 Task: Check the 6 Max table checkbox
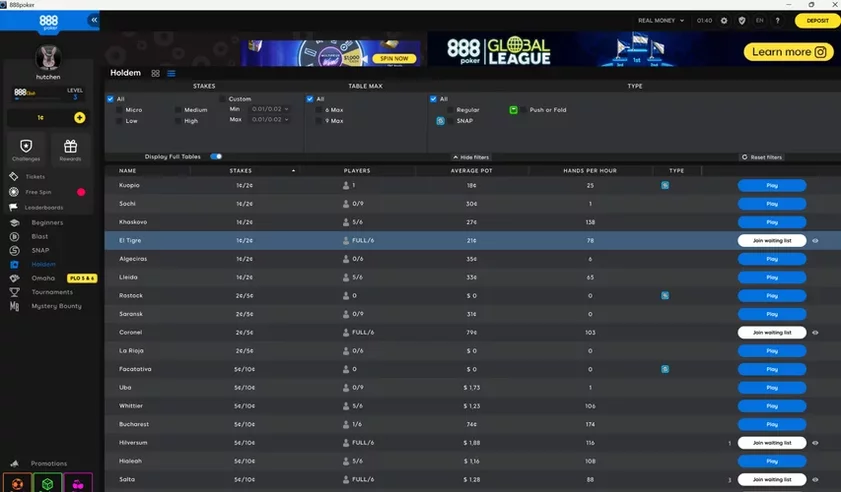[319, 109]
